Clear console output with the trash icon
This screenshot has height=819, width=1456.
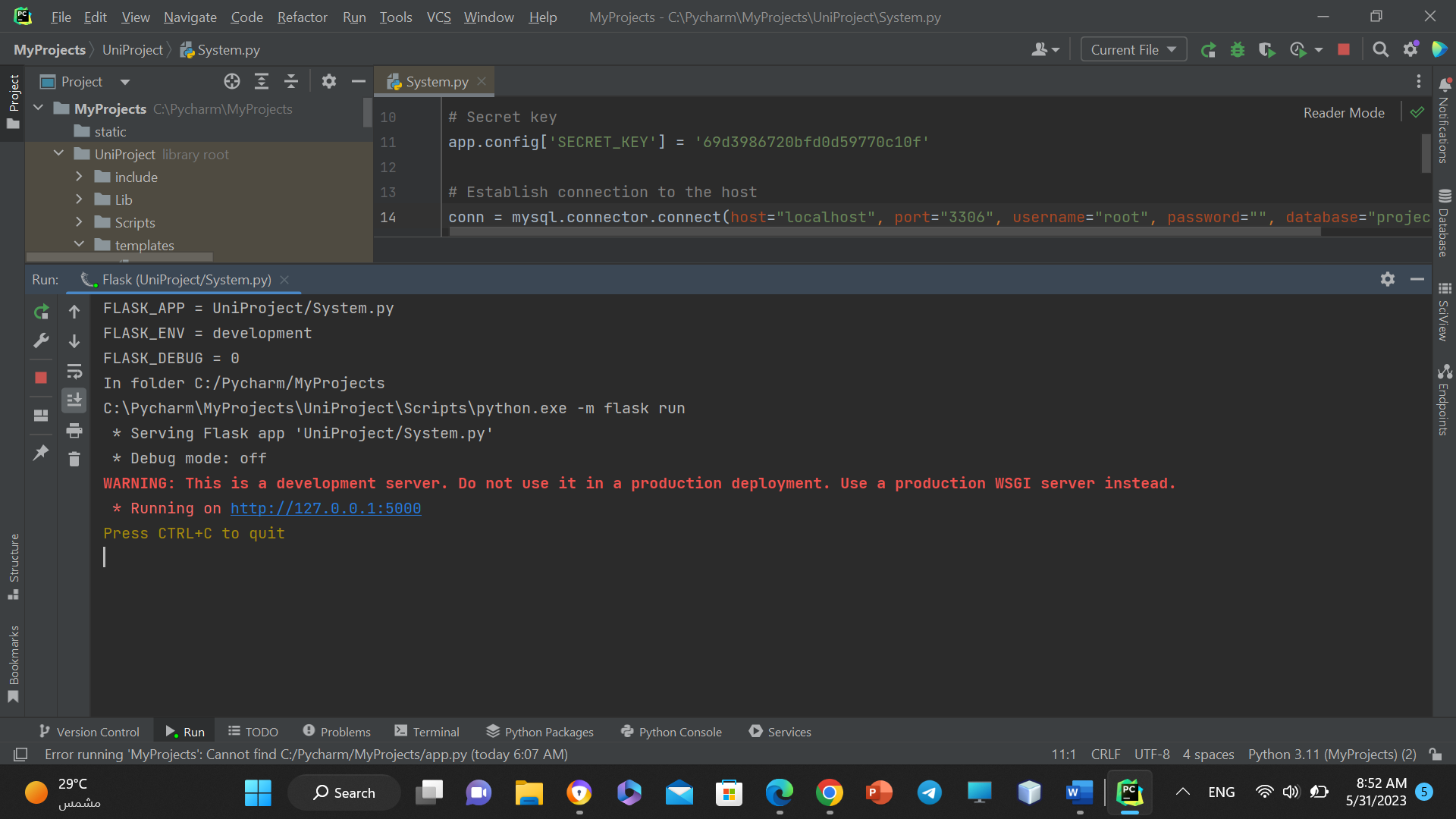click(x=74, y=459)
